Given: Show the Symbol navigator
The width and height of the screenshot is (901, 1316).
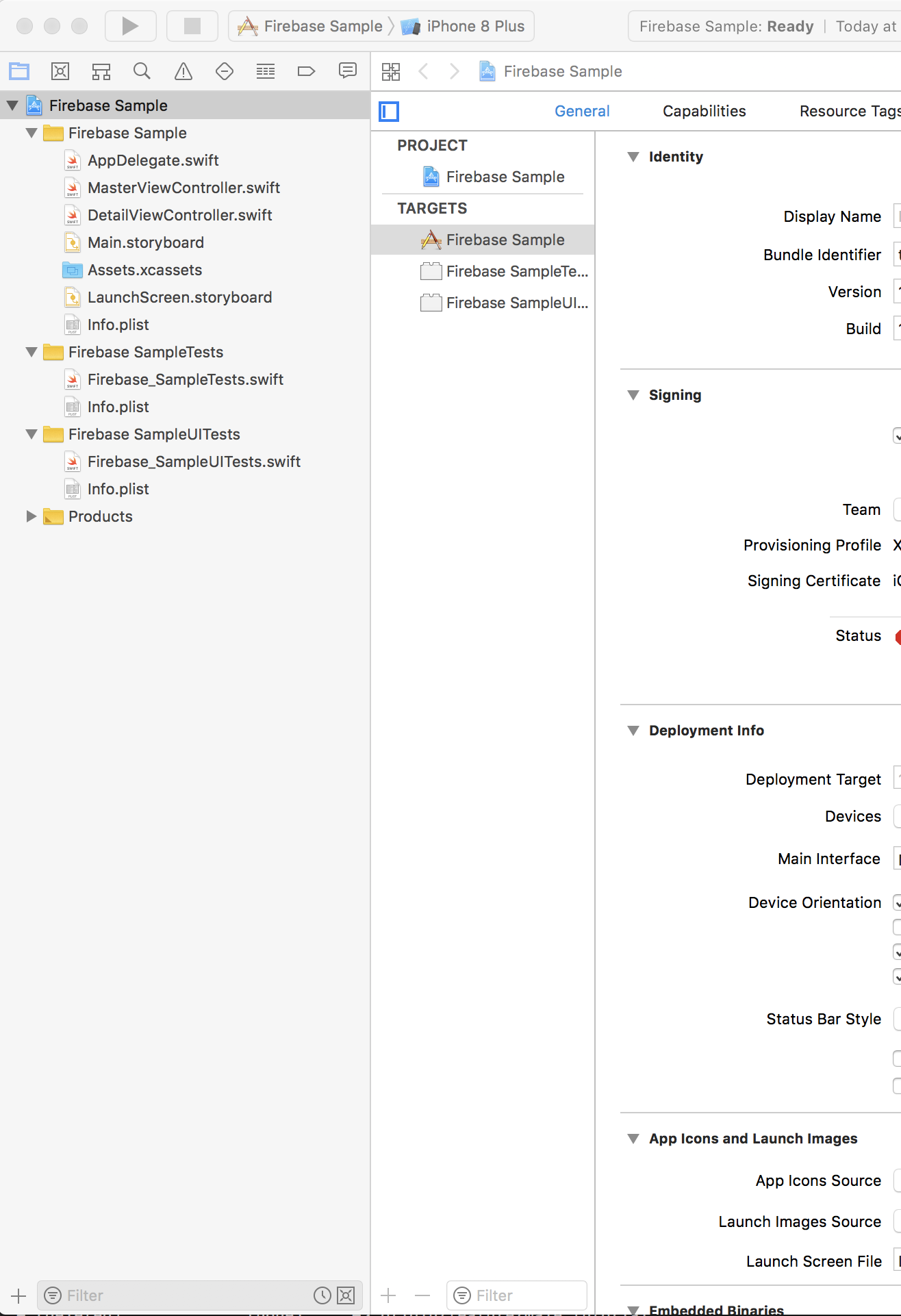Looking at the screenshot, I should (101, 71).
